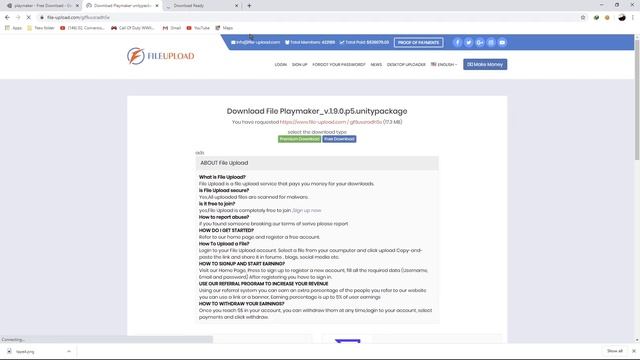Screen dimensions: 640x360
Task: Click 'Download File Playmaker_v.1.9.0.p5.unitypackage' title
Action: 317,111
